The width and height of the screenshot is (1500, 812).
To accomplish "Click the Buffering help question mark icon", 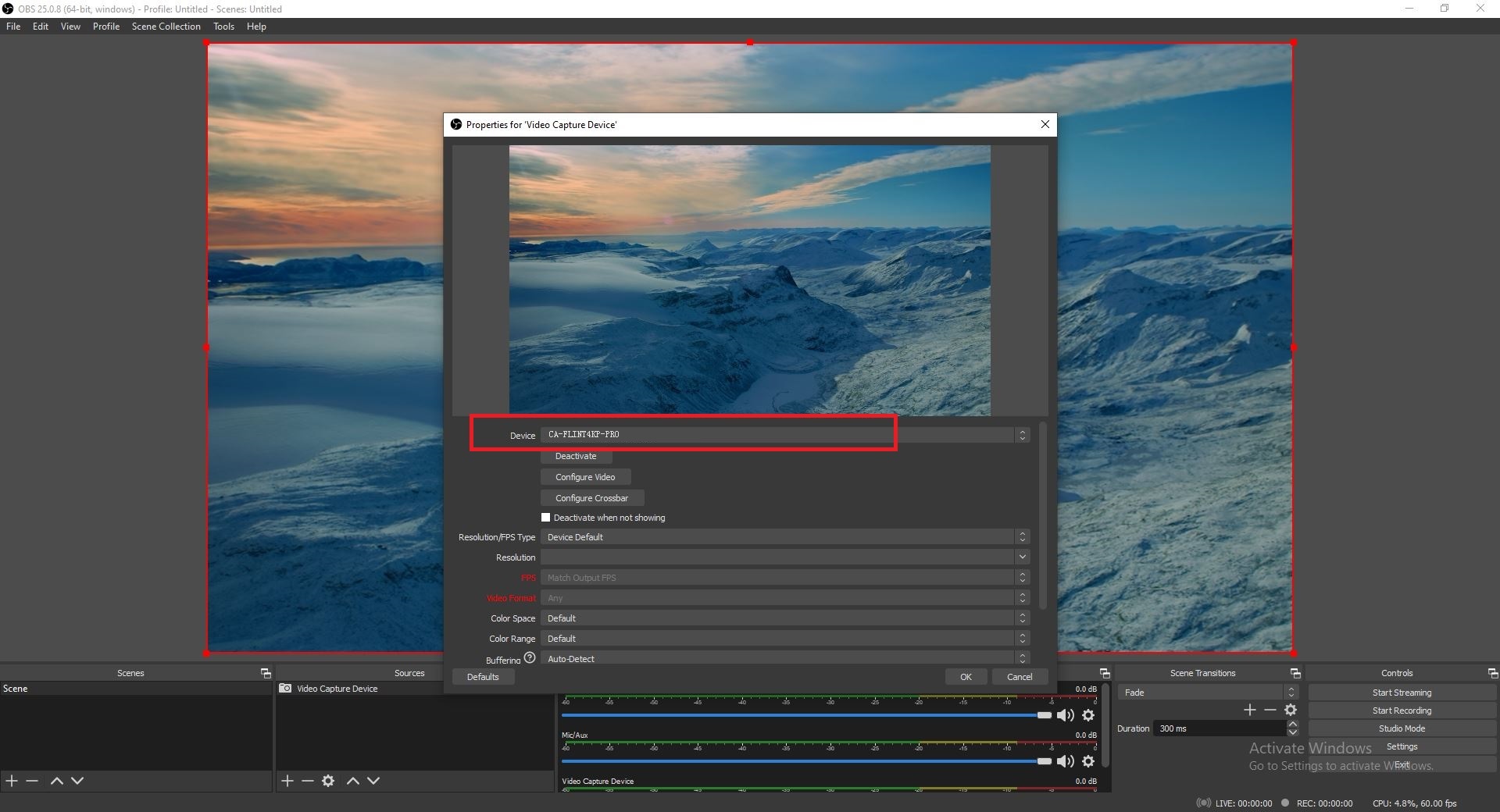I will tap(530, 657).
